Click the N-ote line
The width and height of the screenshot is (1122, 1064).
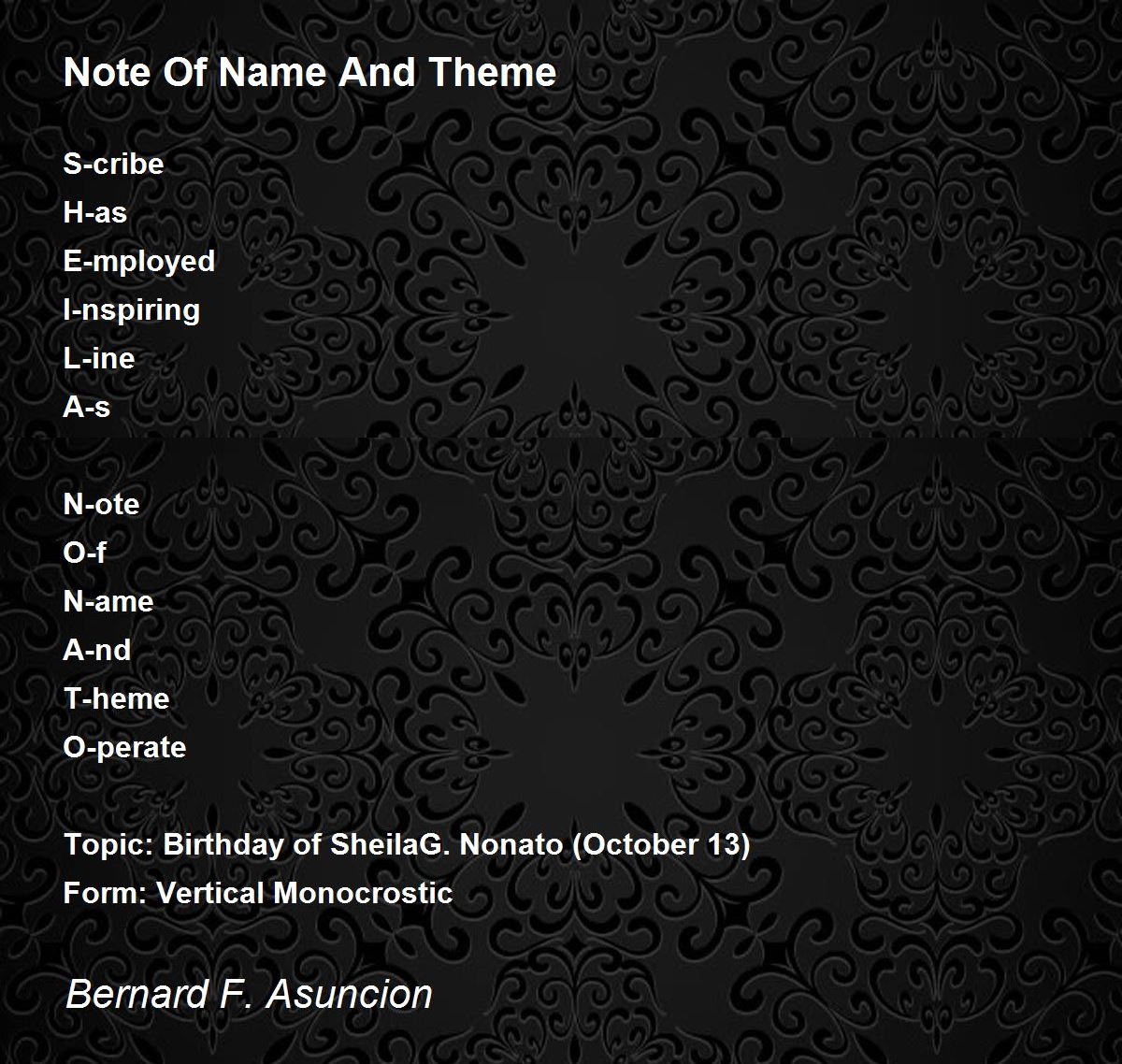101,504
